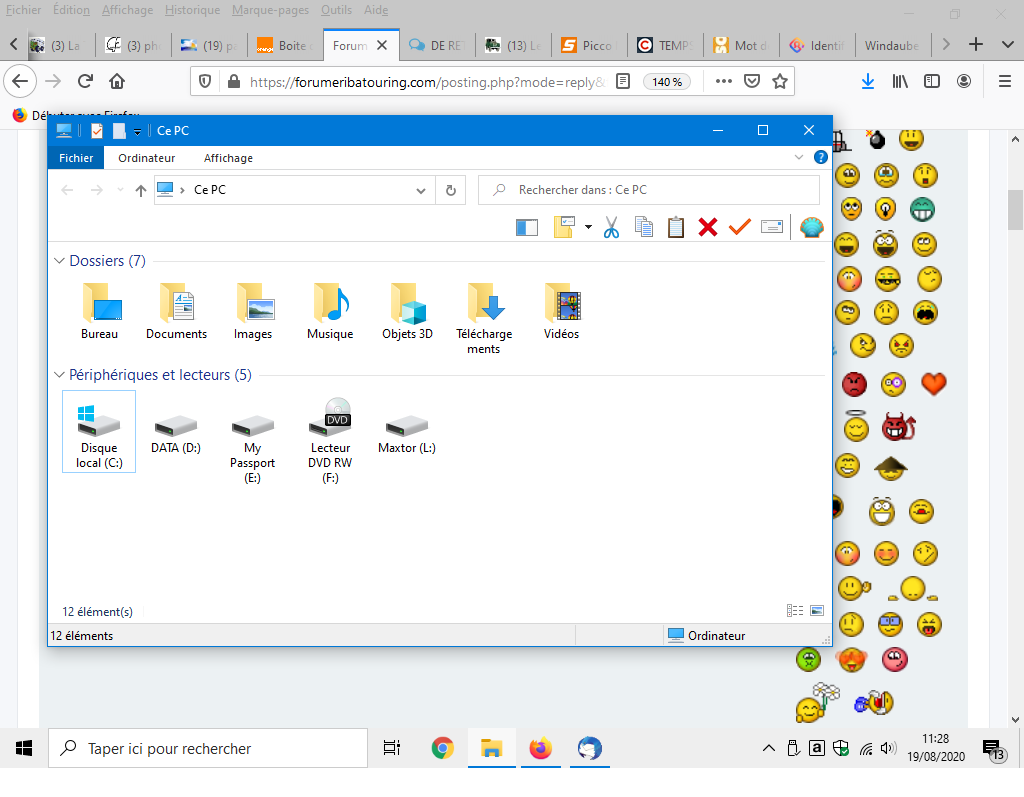Click the red X Delete icon
1024x797 pixels.
tap(708, 227)
